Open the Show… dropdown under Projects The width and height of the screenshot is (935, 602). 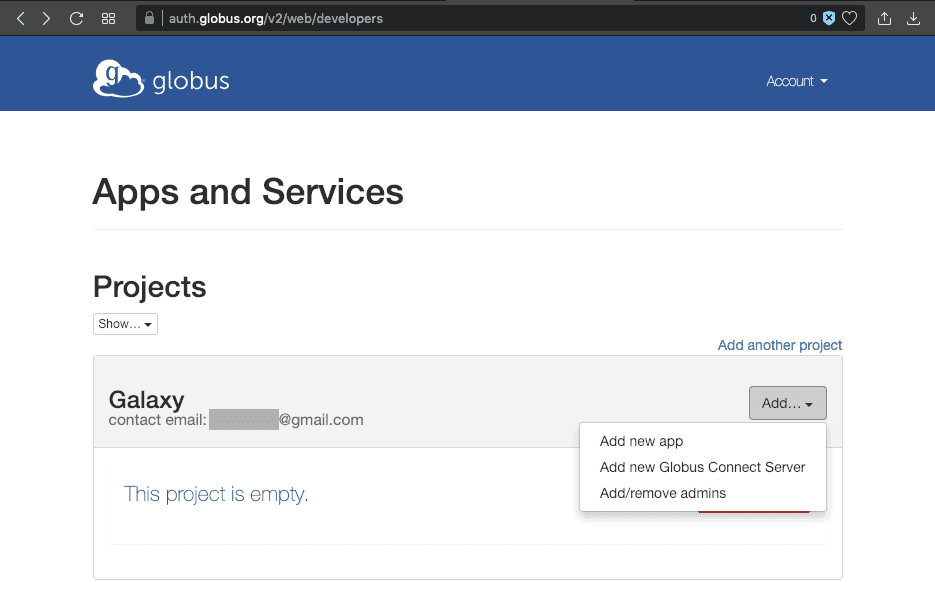[125, 324]
